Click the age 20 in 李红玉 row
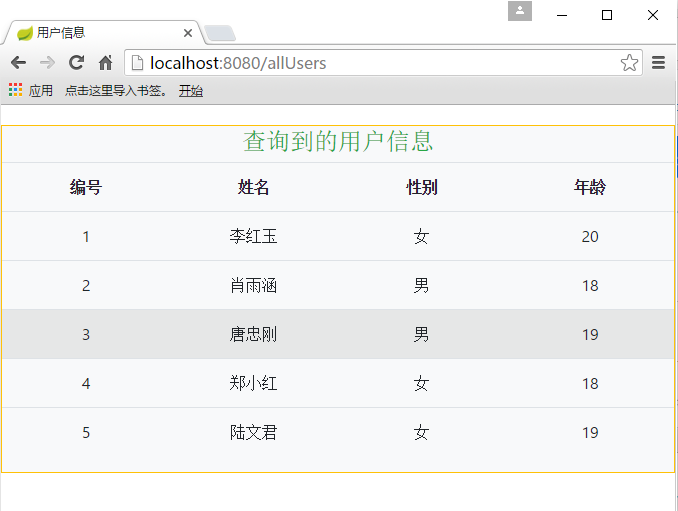 [590, 237]
